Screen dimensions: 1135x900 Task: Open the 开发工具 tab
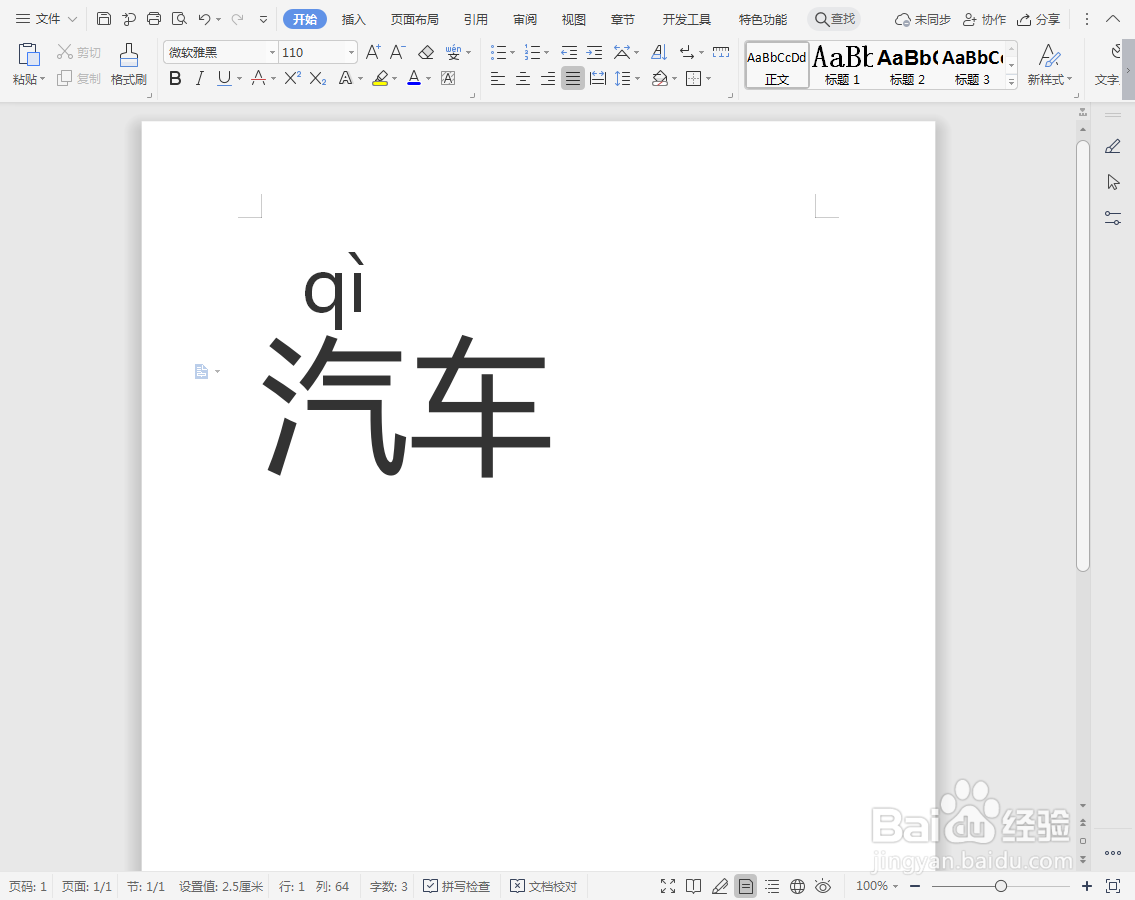pyautogui.click(x=687, y=20)
